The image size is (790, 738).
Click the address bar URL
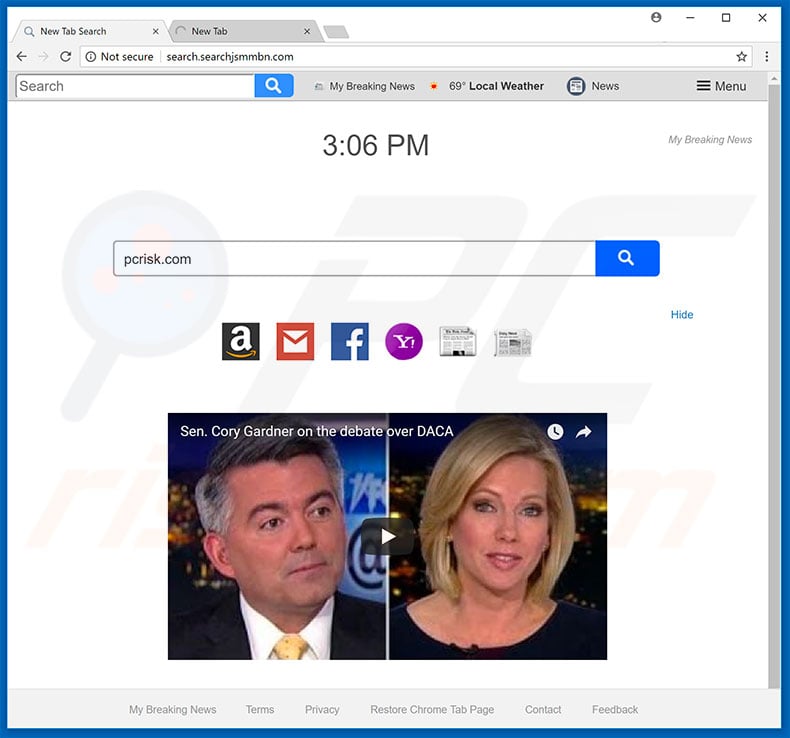coord(230,56)
